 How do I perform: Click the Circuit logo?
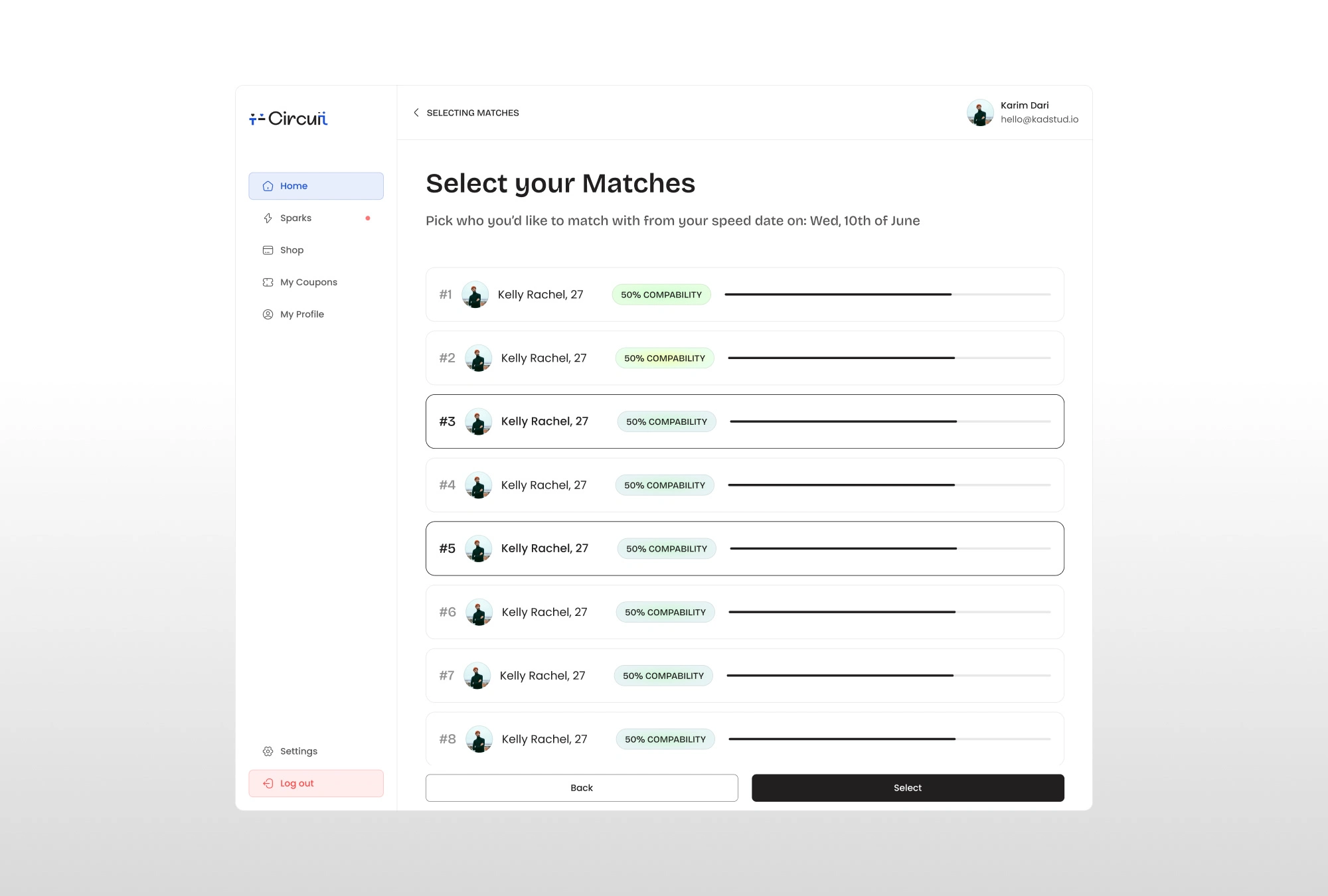(x=288, y=119)
